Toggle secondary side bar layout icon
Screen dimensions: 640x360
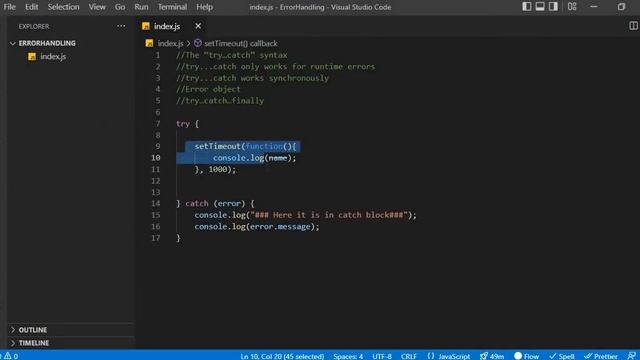point(553,7)
